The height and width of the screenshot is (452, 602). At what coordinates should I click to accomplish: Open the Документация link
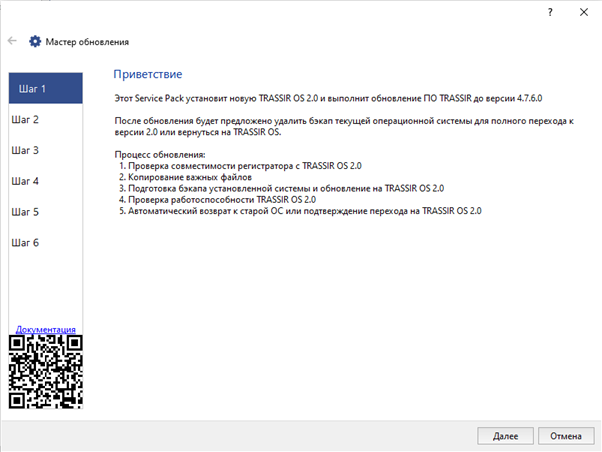point(45,329)
